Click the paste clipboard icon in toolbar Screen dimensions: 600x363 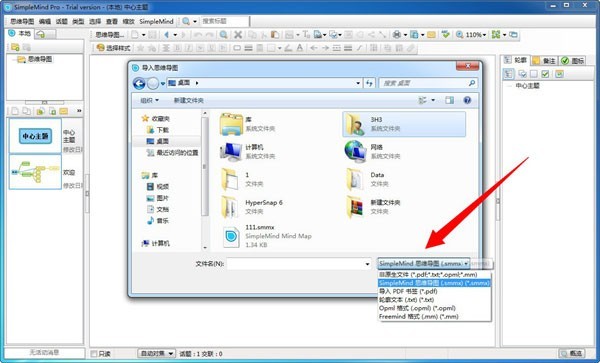(x=275, y=35)
